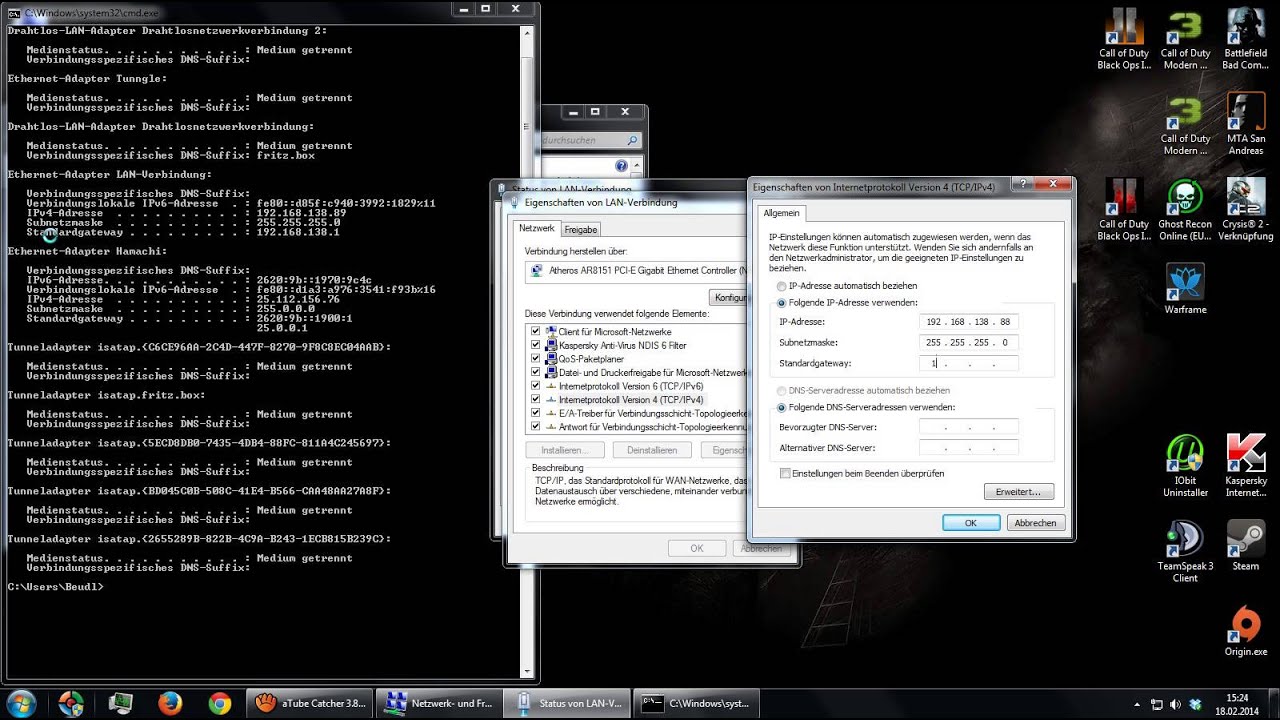Untick Internetprotokoll Version 6 (TCP/IPv6) checkbox
The height and width of the screenshot is (720, 1280).
[536, 385]
